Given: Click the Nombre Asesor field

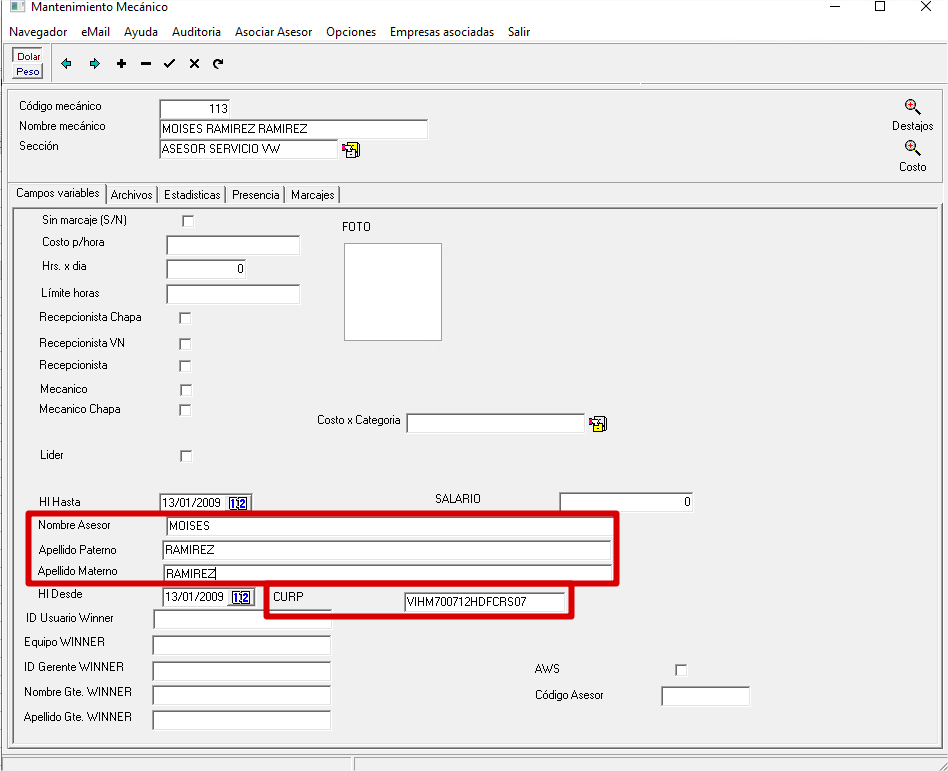Looking at the screenshot, I should tap(389, 526).
